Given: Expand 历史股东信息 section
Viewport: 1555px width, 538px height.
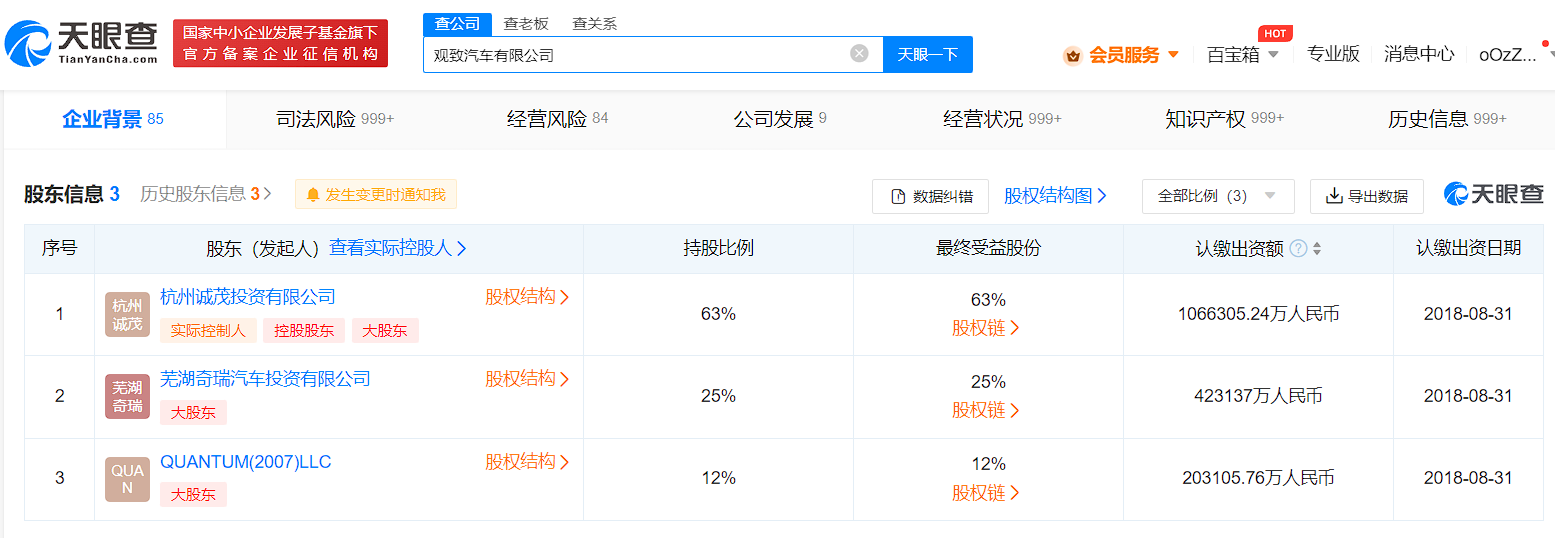Looking at the screenshot, I should (206, 194).
